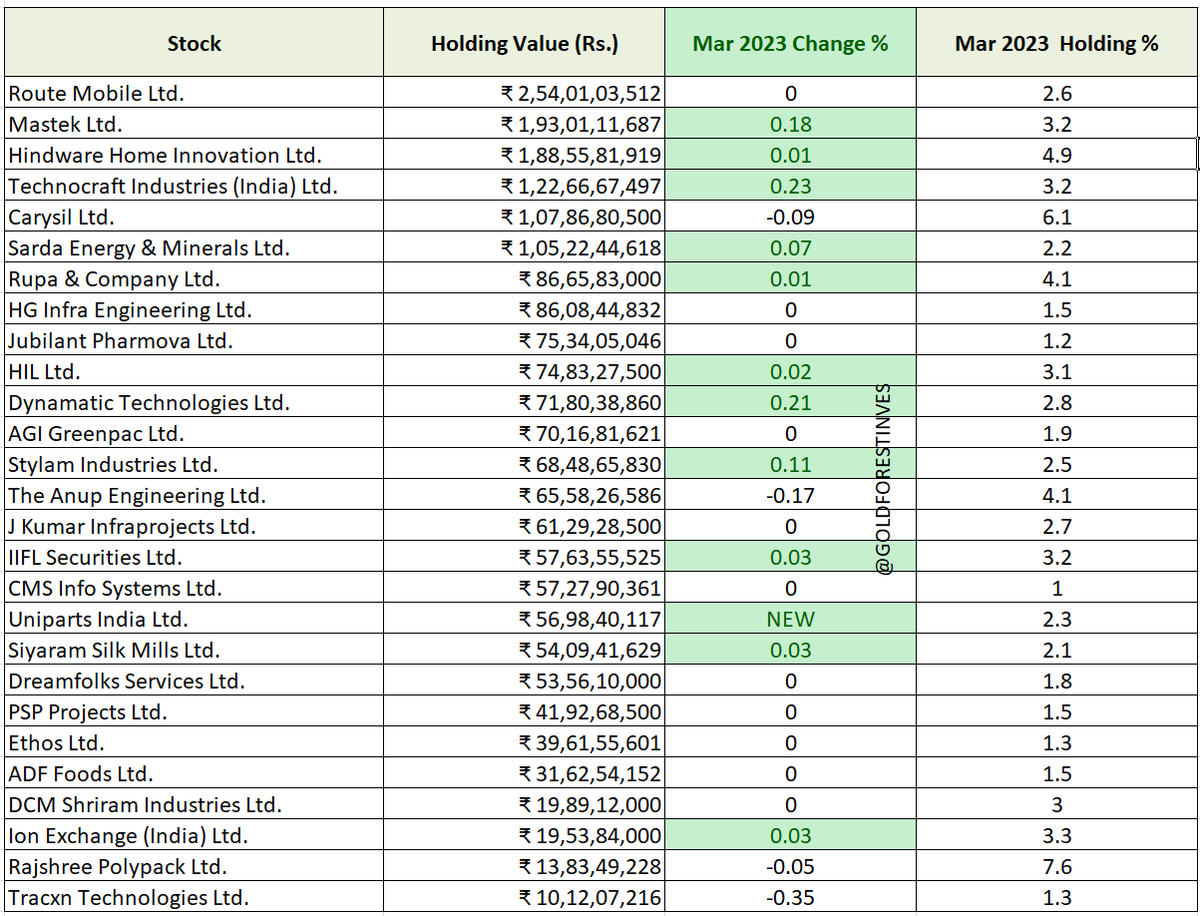Select holding value ₹ 75,34,05,046
This screenshot has height=916, width=1200.
click(x=524, y=341)
